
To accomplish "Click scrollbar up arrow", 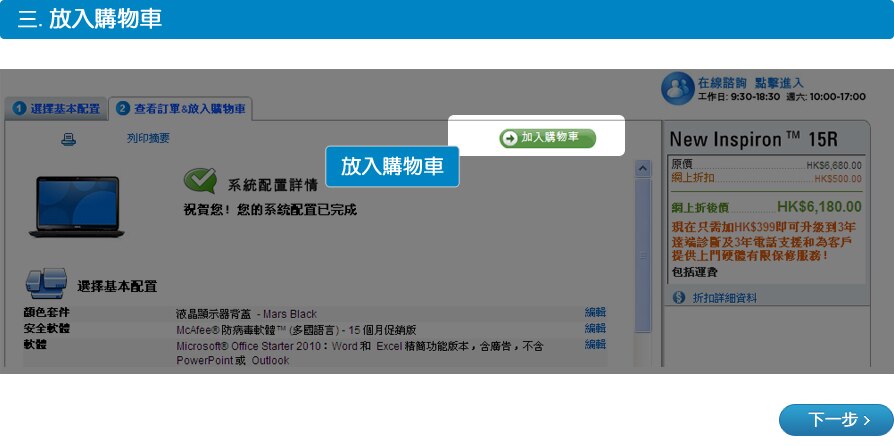I will 643,168.
